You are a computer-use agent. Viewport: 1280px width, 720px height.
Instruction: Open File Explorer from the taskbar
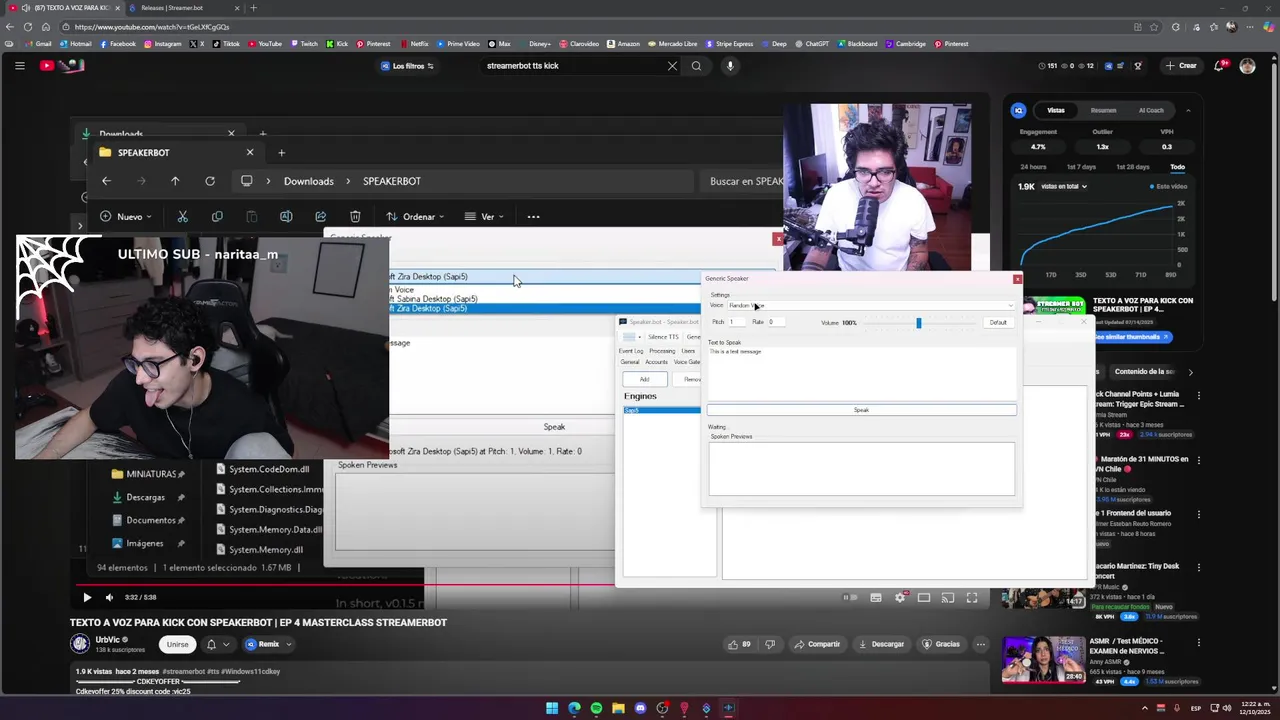point(618,708)
